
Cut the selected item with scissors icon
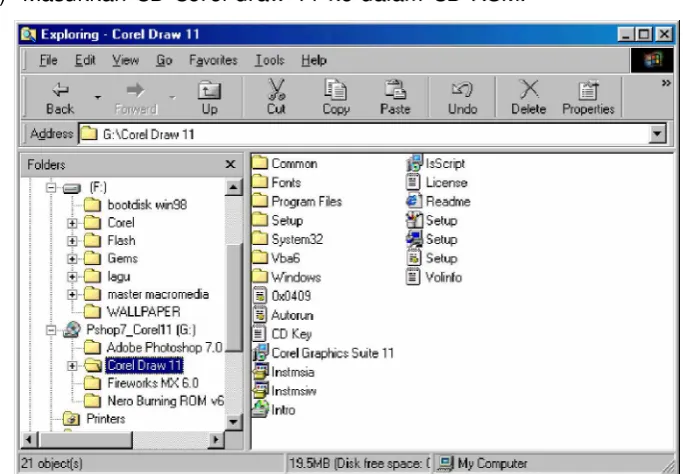coord(276,98)
